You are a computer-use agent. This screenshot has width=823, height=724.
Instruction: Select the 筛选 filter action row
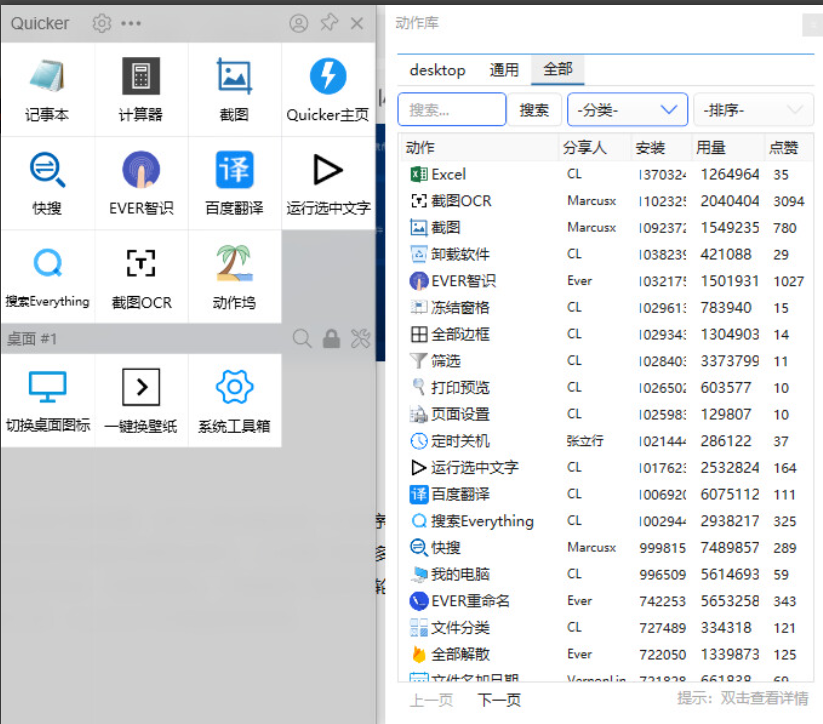(607, 361)
